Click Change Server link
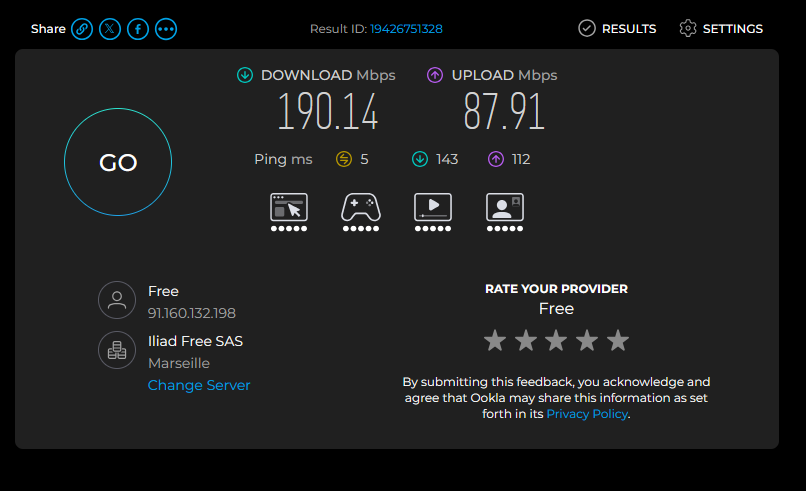Screen dimensions: 806x491 coord(199,385)
